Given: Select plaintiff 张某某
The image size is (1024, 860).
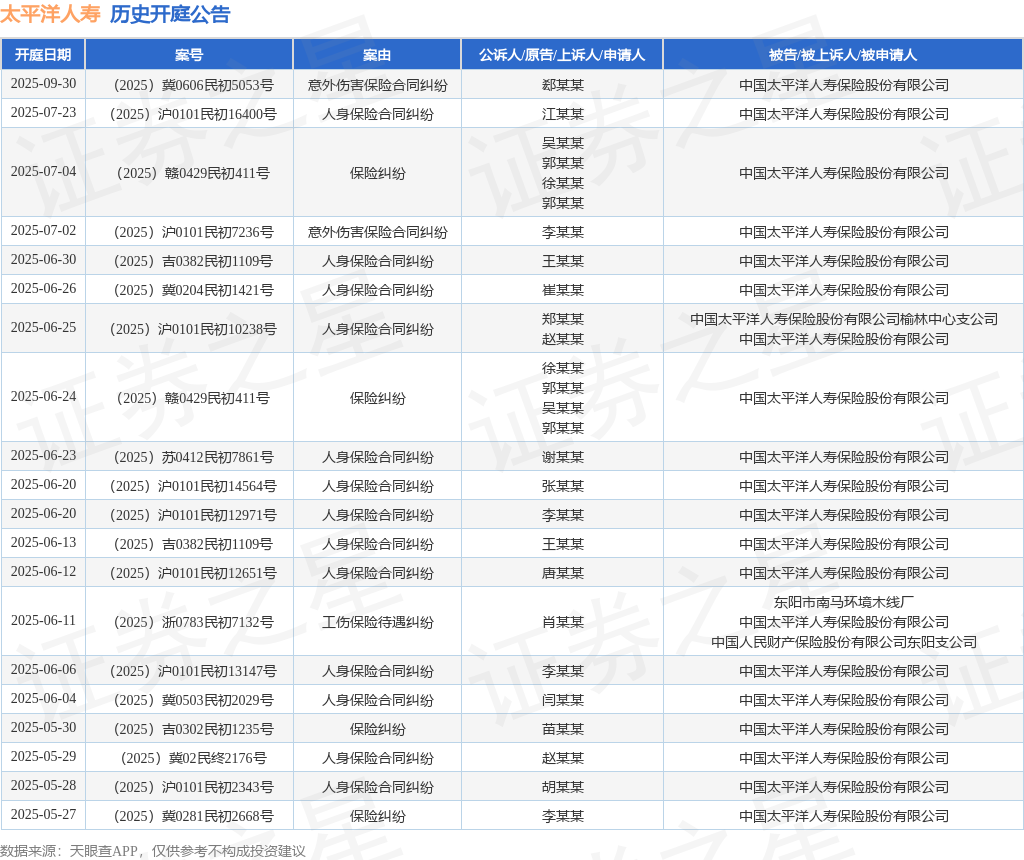Looking at the screenshot, I should tap(562, 486).
